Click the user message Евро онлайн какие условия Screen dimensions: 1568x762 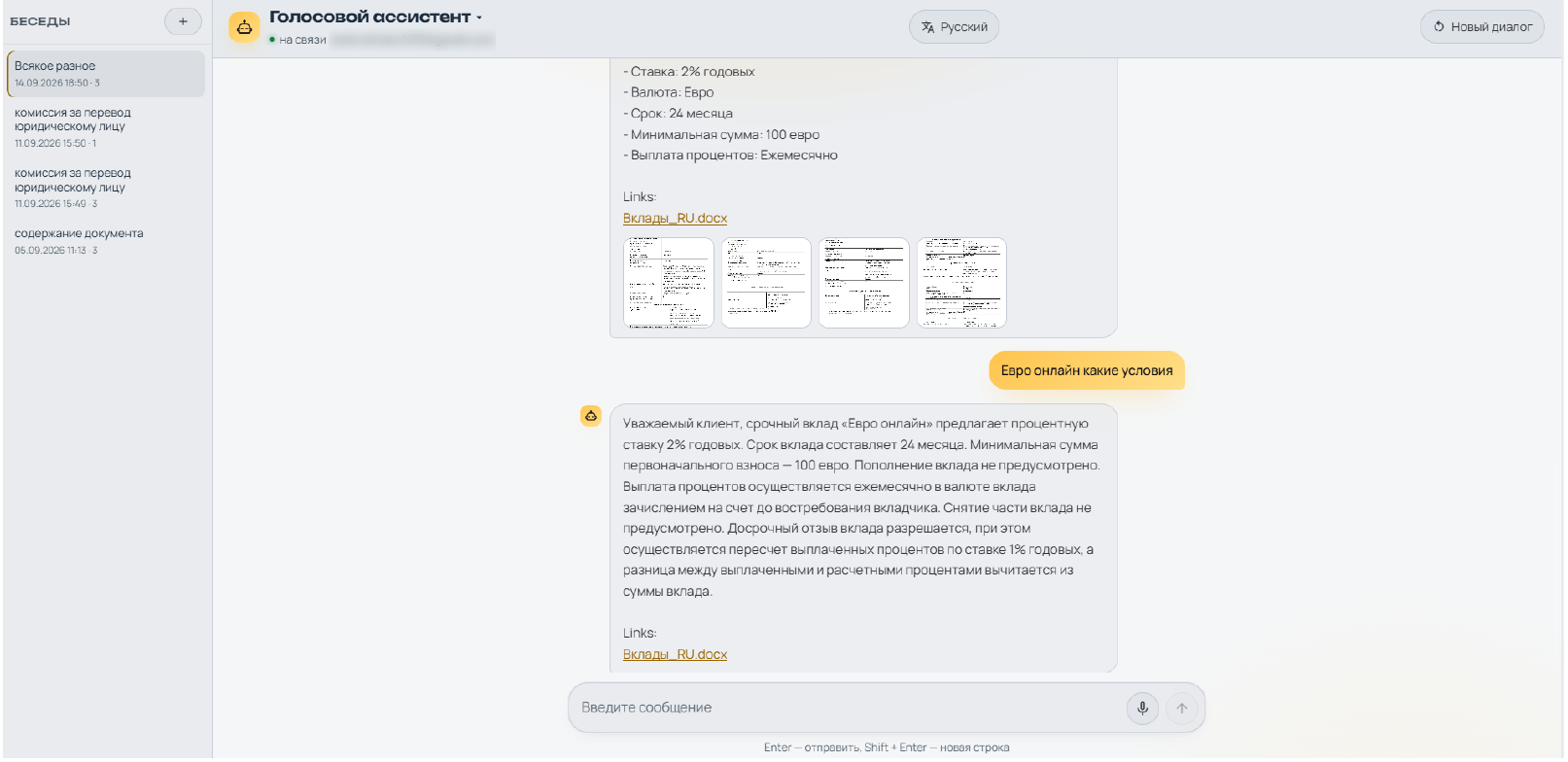pos(1087,371)
